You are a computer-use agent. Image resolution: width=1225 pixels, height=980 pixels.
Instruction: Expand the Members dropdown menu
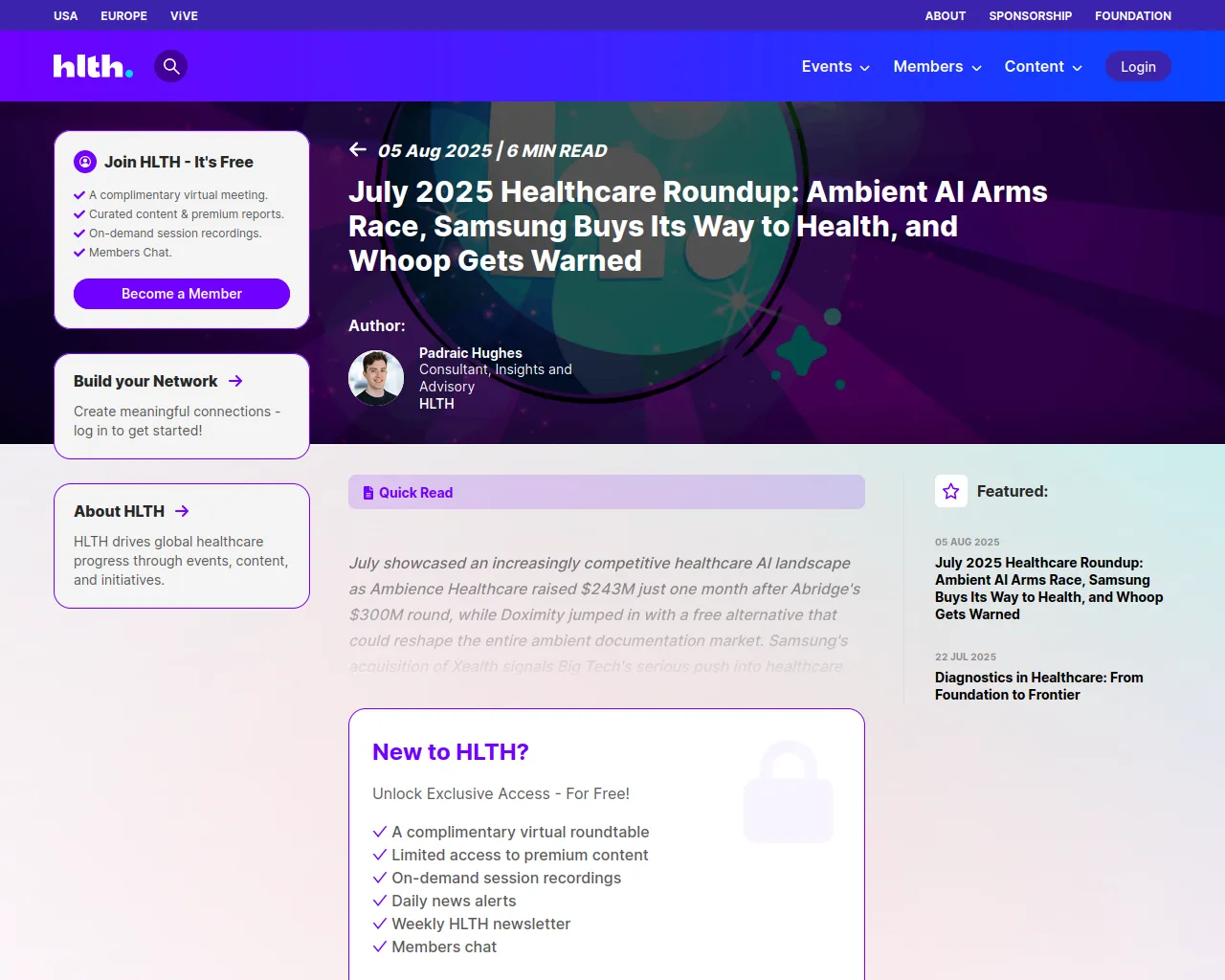[936, 66]
